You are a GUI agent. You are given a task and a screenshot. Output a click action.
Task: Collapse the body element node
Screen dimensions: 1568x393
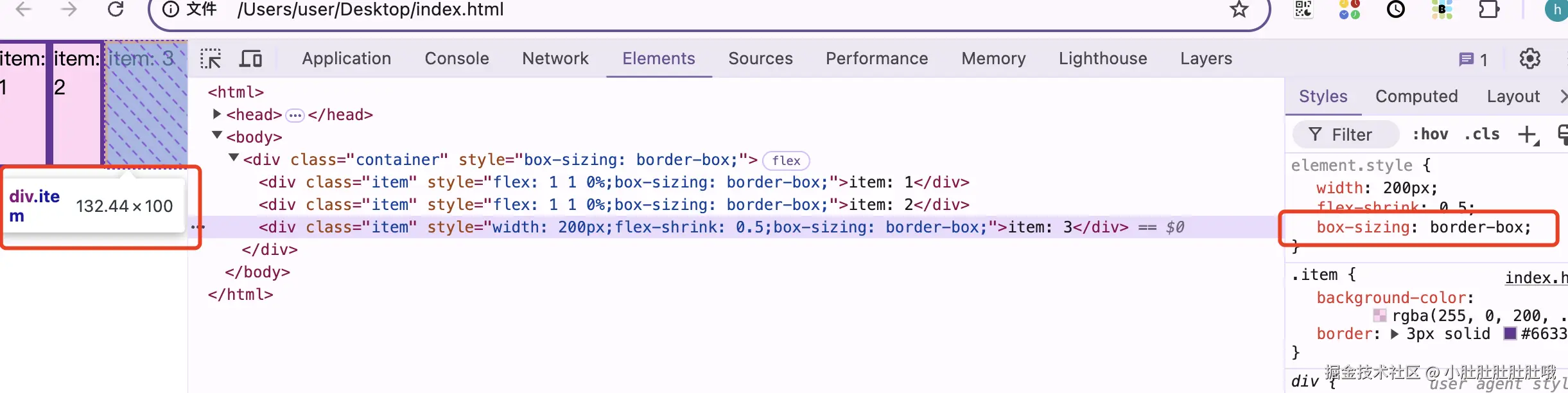click(x=217, y=136)
